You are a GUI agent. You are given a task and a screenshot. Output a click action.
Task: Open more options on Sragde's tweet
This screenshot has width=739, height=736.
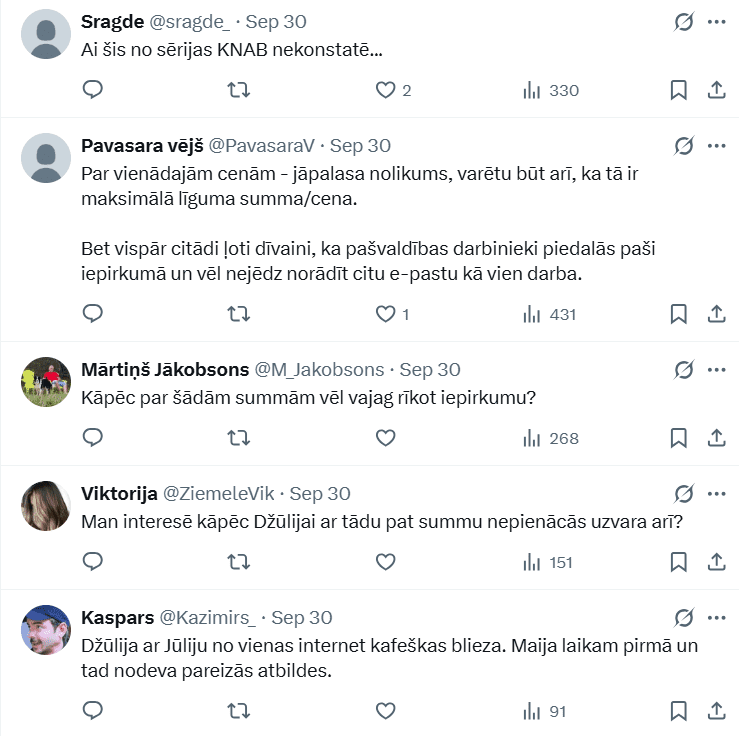[x=716, y=22]
